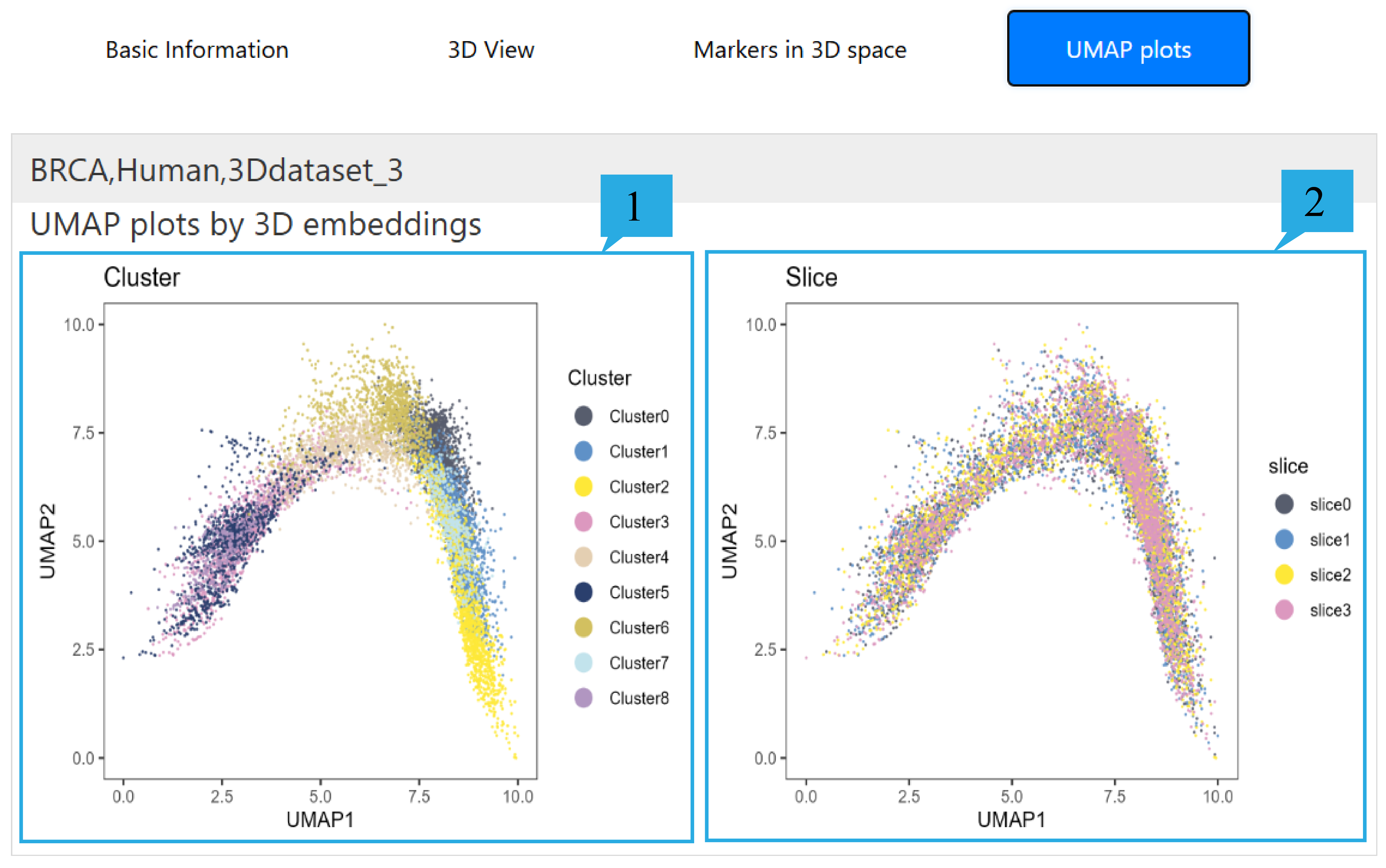
Task: Click the slice1 blue legend swatch
Action: point(1284,539)
